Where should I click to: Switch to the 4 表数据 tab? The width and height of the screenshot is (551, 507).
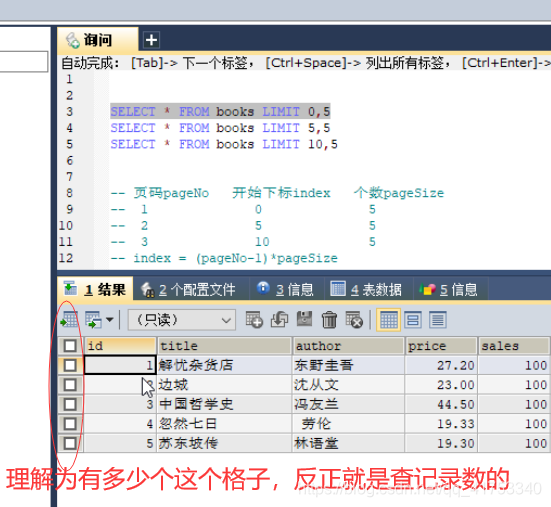pyautogui.click(x=366, y=290)
